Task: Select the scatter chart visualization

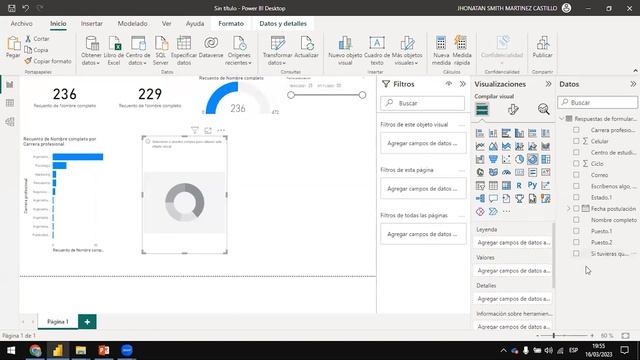Action: pyautogui.click(x=506, y=159)
